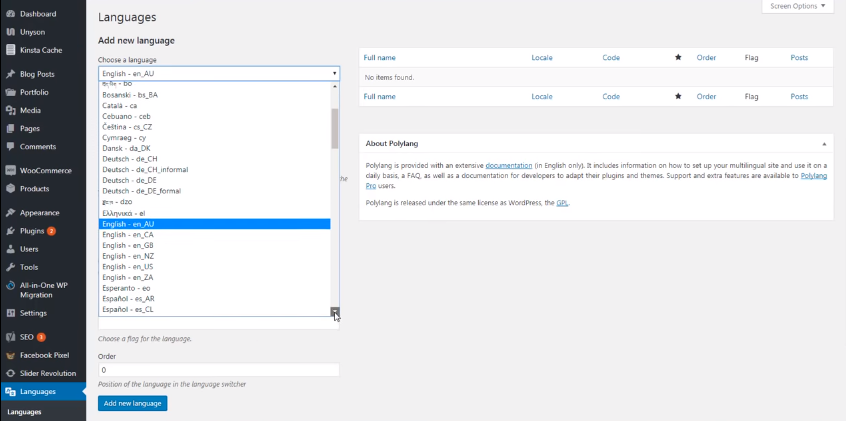The width and height of the screenshot is (846, 421).
Task: Click the Unyson icon in sidebar
Action: [x=10, y=32]
